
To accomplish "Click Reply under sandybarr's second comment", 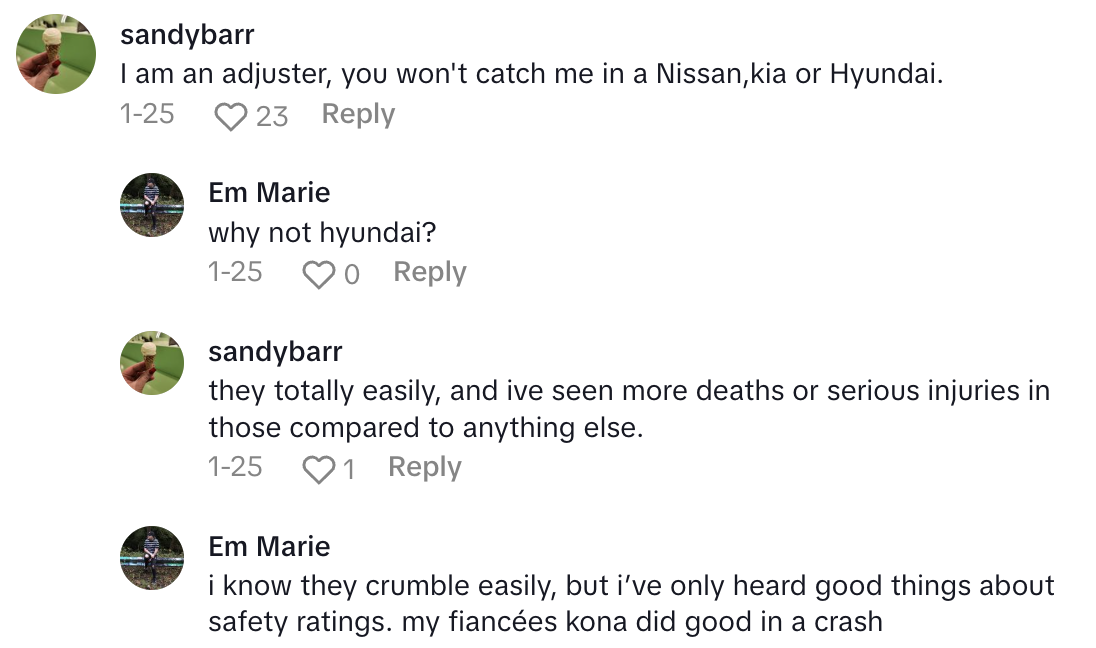I will click(424, 466).
